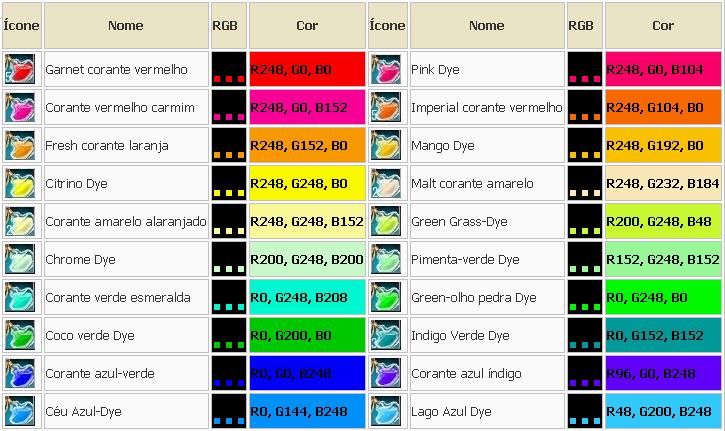The height and width of the screenshot is (431, 725).
Task: Click the right Nome column header
Action: point(487,25)
